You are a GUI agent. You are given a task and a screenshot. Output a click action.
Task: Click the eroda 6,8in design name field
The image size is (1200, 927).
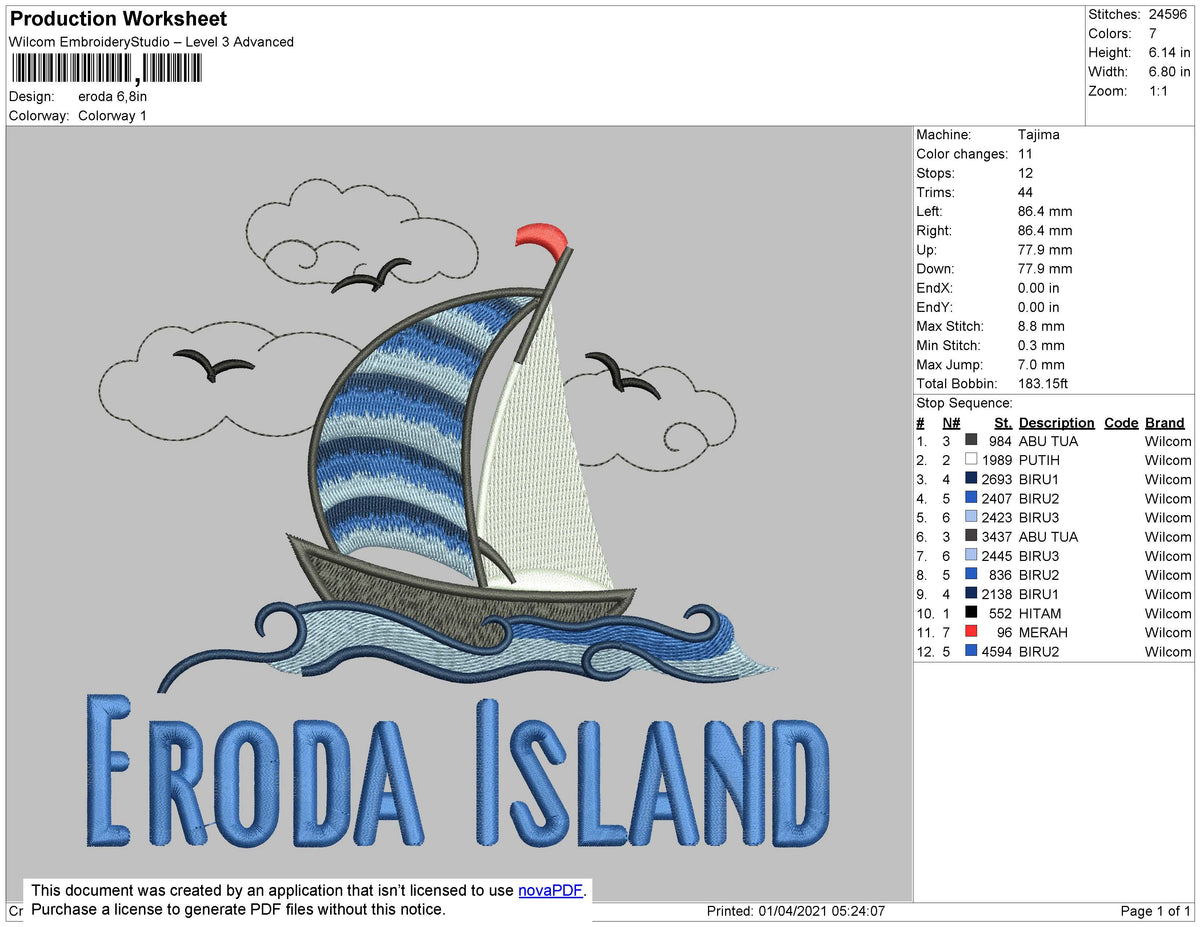click(x=113, y=97)
